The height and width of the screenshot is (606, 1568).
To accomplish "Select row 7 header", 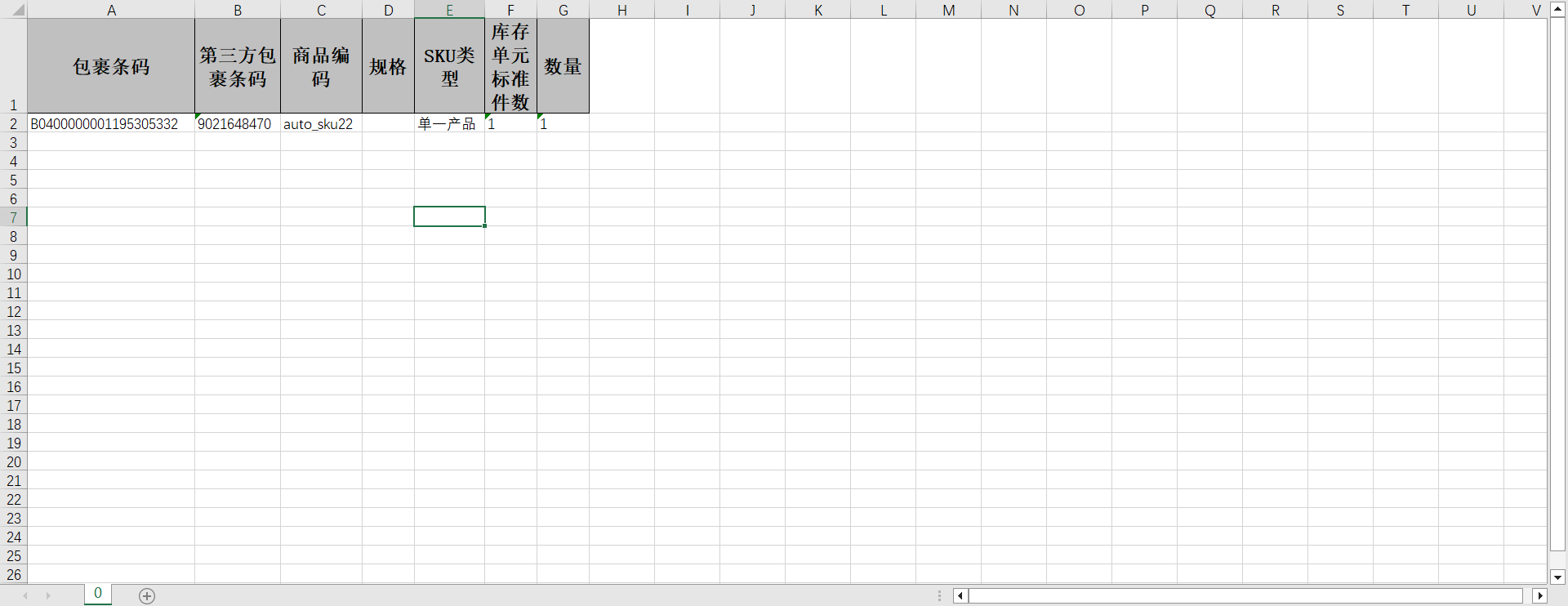I will 13,217.
